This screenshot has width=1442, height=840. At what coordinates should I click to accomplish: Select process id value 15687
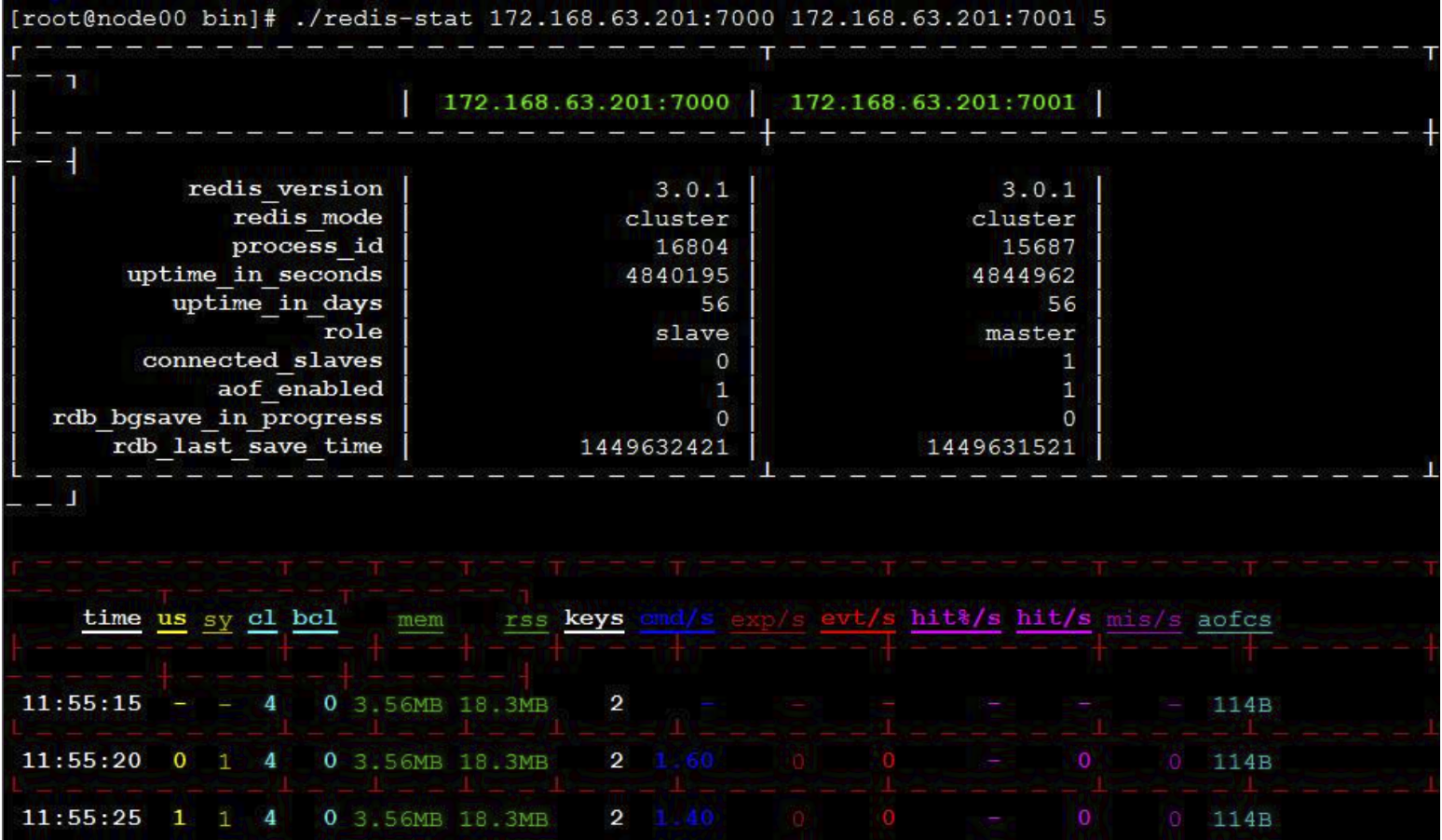[x=1039, y=247]
